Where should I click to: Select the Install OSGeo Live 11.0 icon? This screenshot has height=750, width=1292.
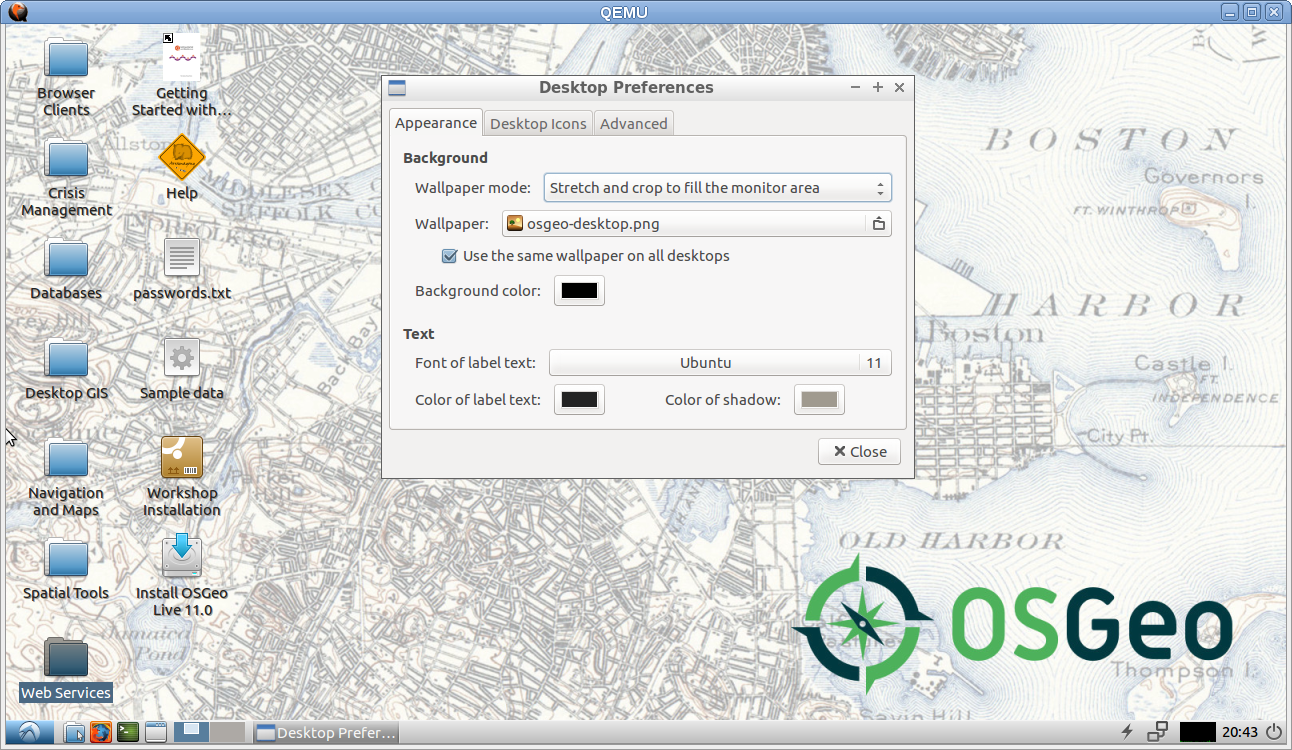[182, 556]
